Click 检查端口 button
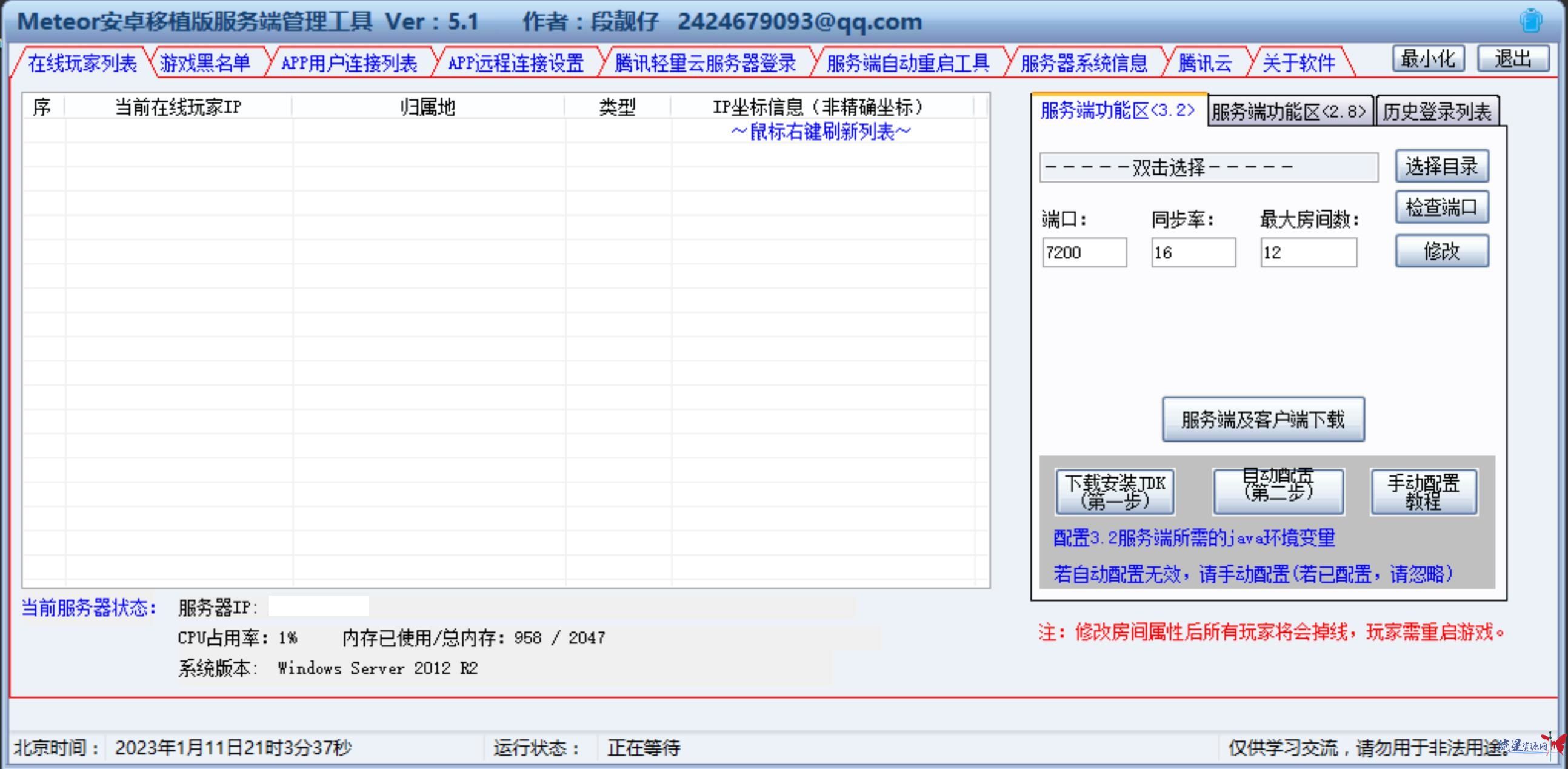 (x=1442, y=207)
